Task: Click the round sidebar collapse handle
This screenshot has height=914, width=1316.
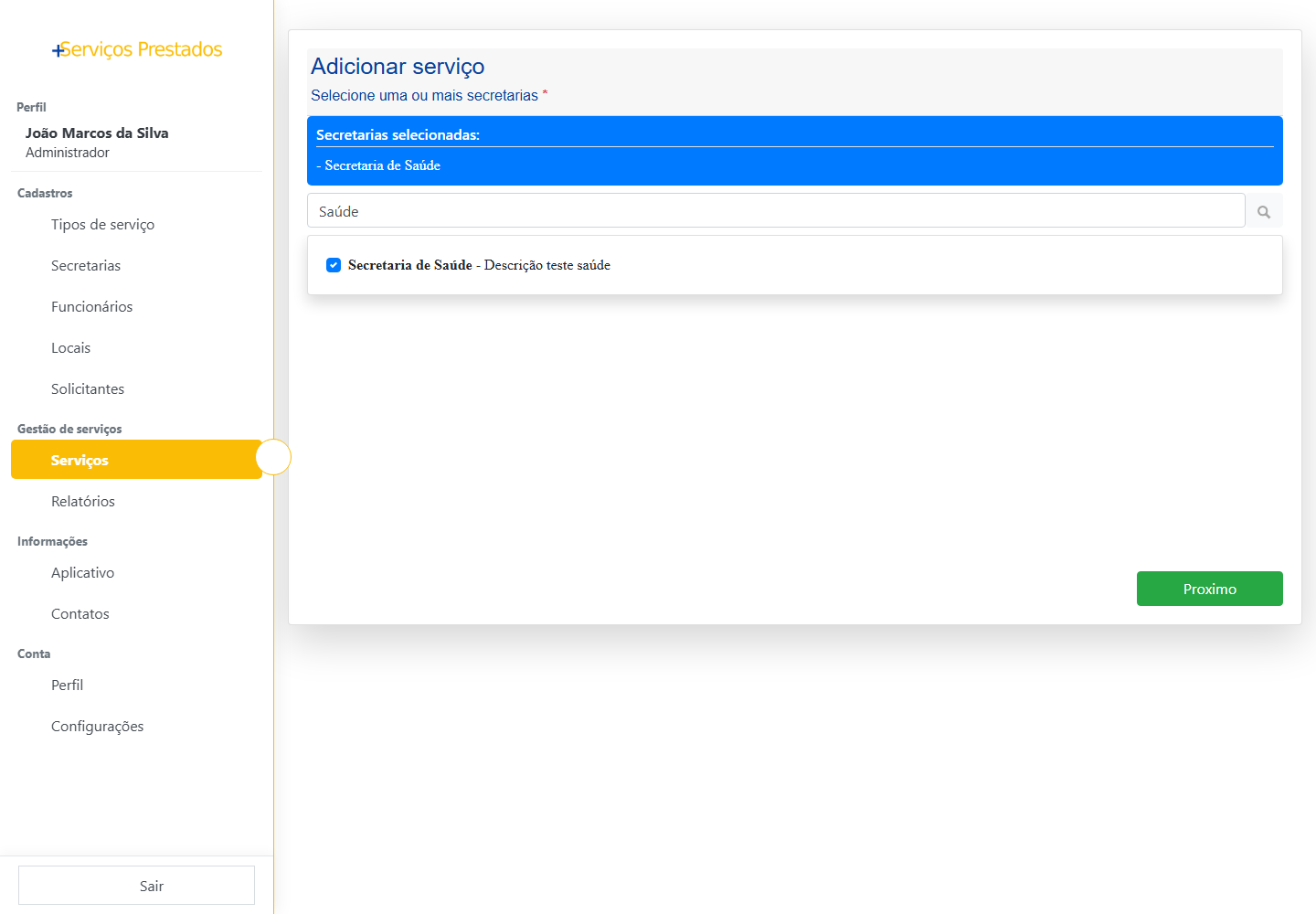Action: (273, 457)
